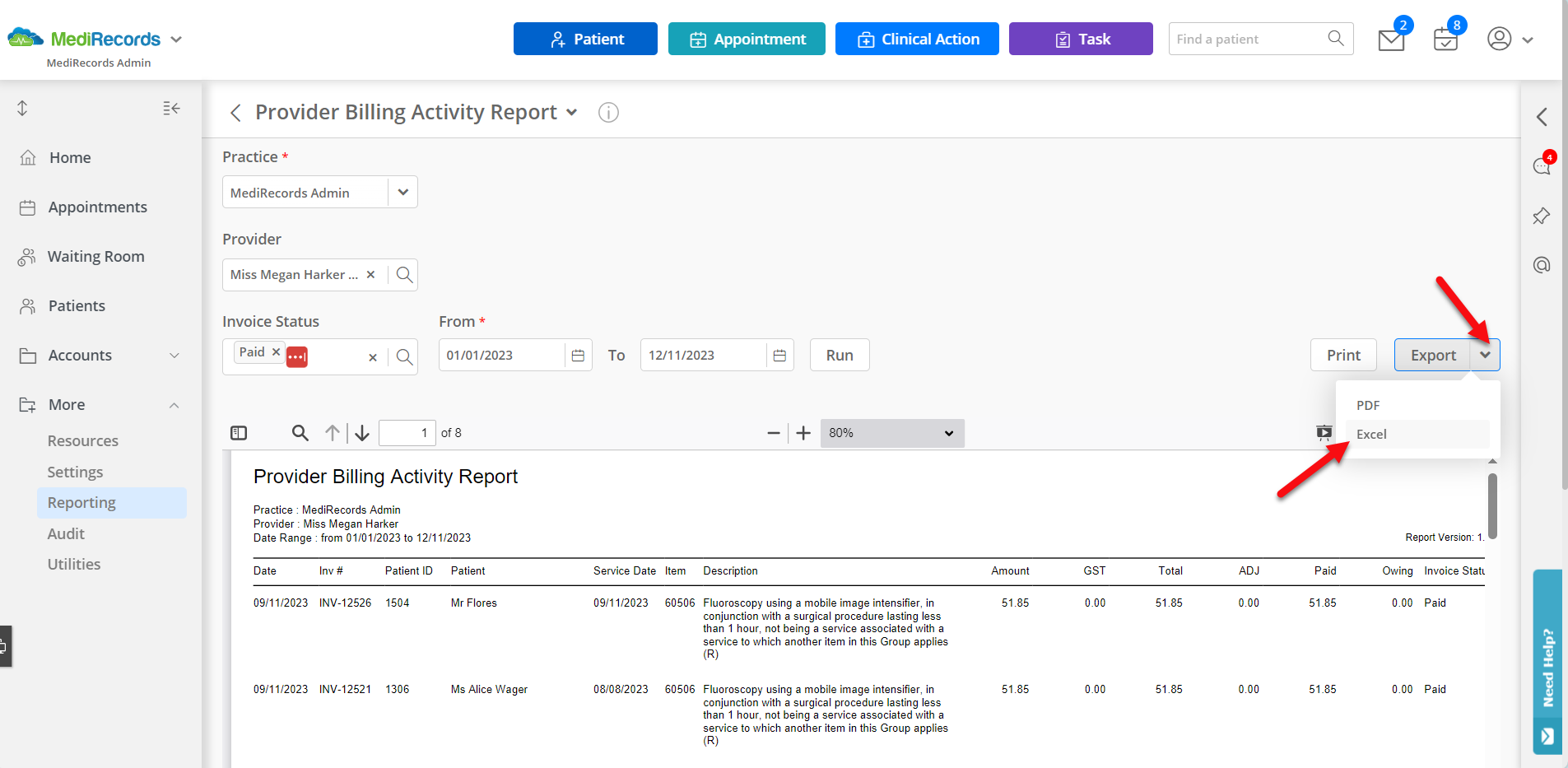Expand the report title dropdown chevron
The height and width of the screenshot is (768, 1568).
572,113
